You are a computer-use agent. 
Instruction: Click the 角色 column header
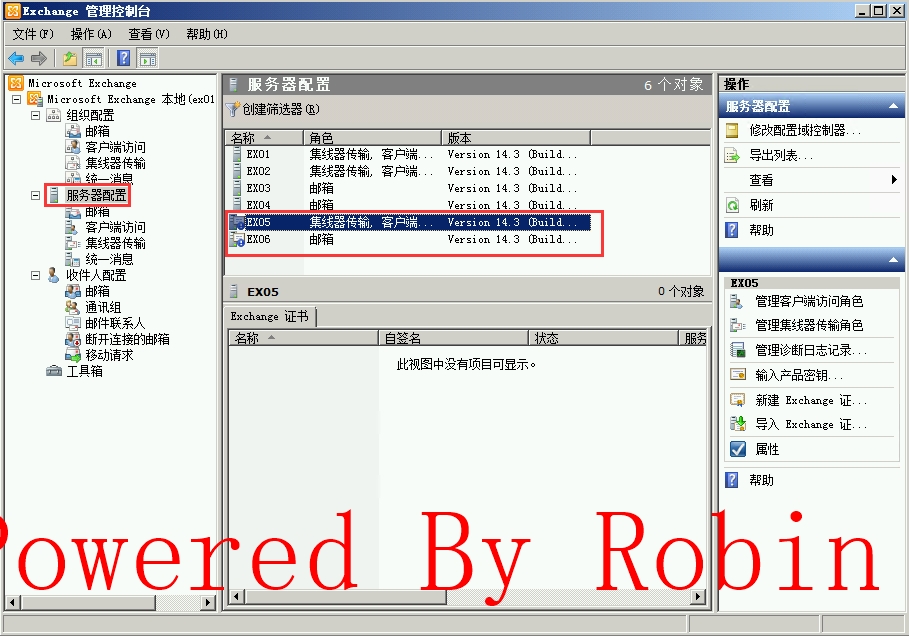373,138
